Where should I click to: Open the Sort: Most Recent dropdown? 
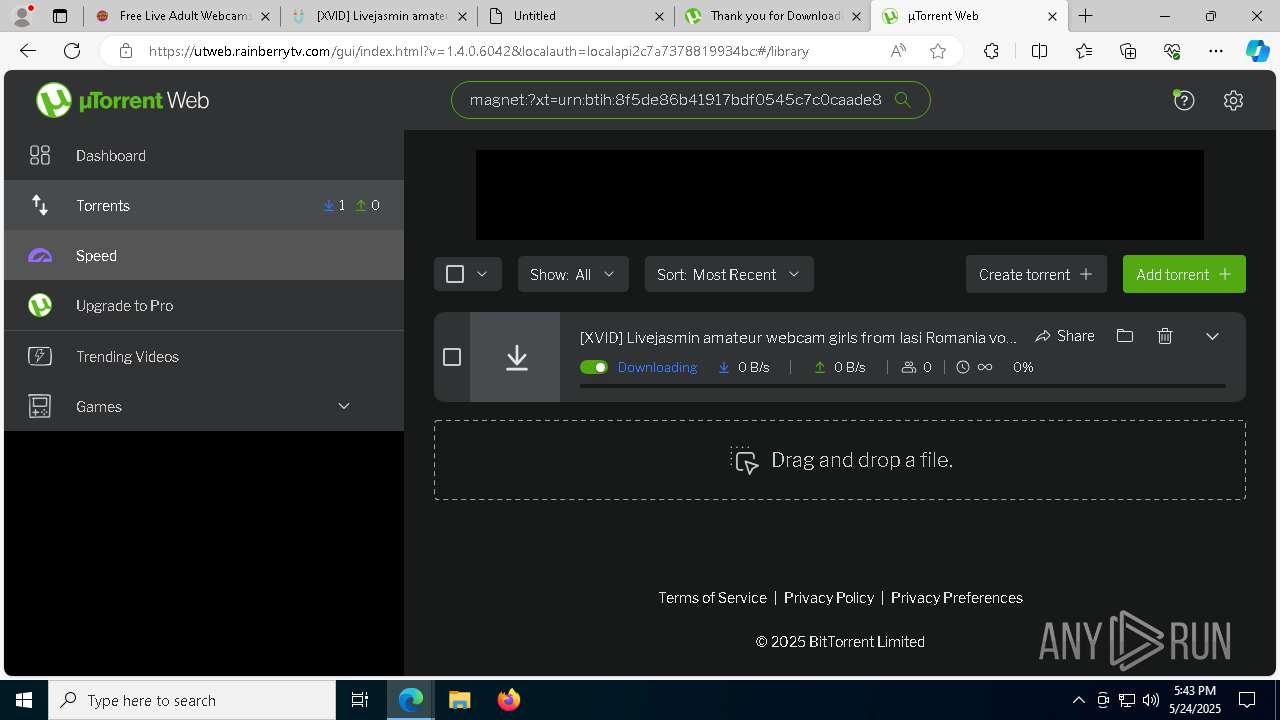[x=729, y=274]
